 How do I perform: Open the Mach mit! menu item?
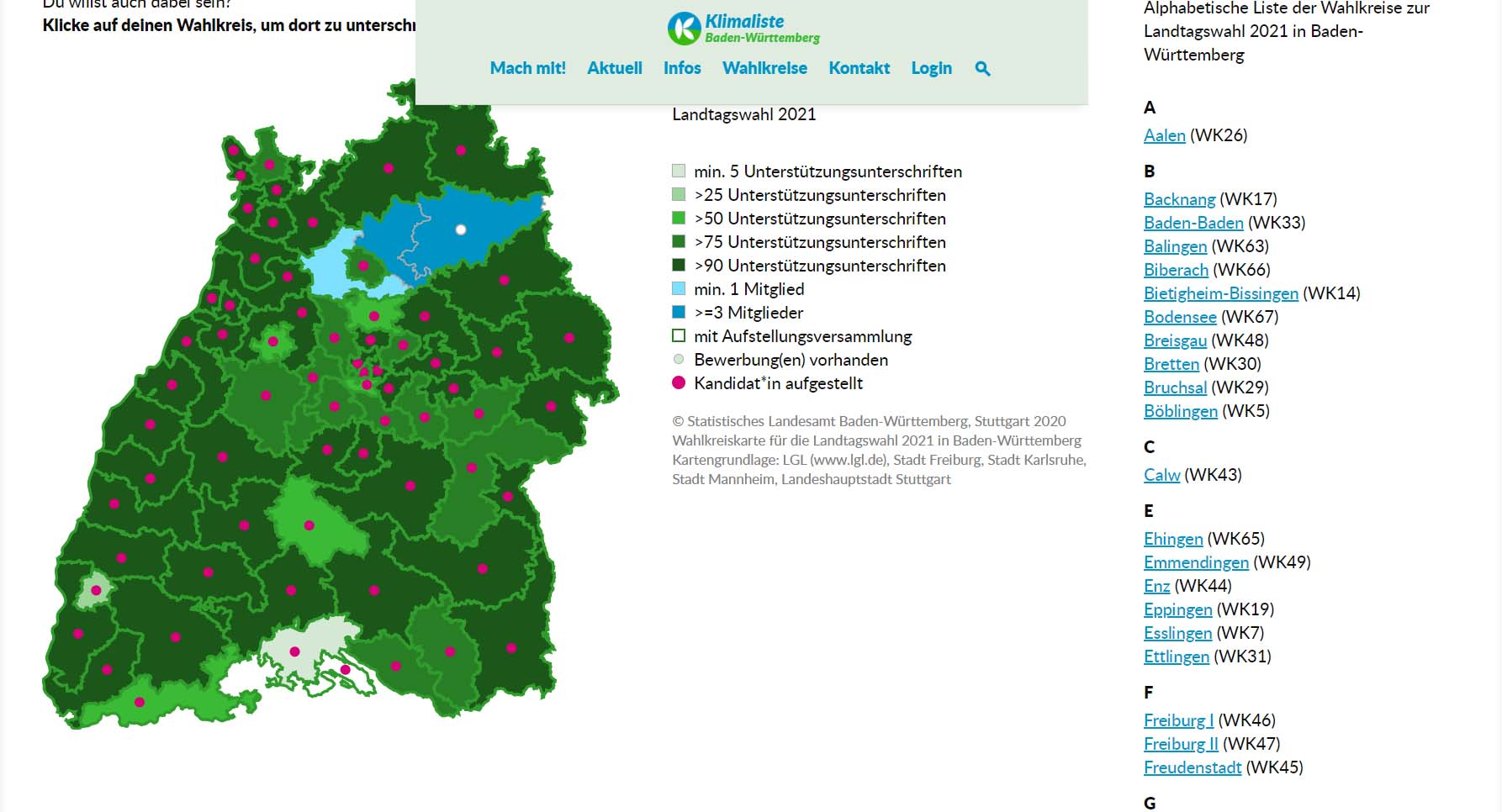[x=527, y=68]
